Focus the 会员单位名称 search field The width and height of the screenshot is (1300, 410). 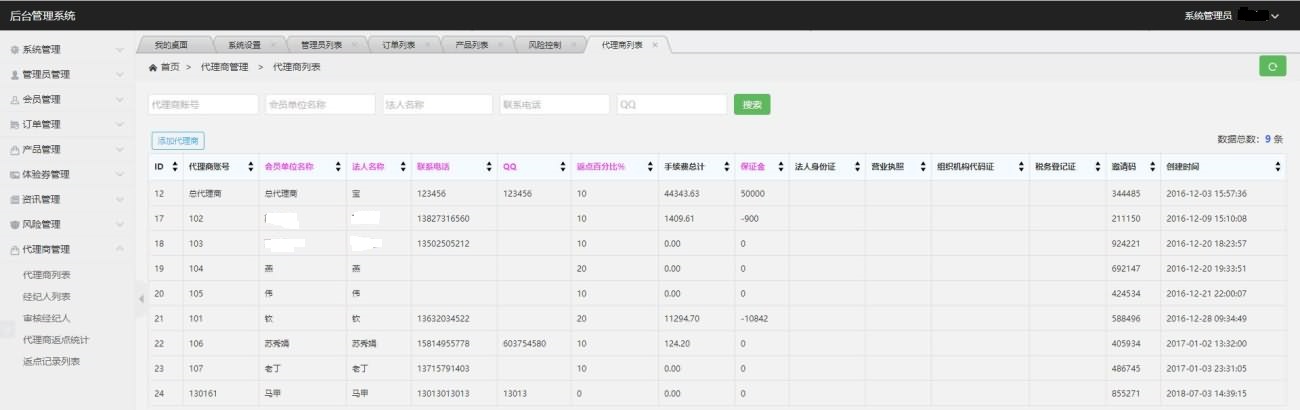pyautogui.click(x=320, y=104)
